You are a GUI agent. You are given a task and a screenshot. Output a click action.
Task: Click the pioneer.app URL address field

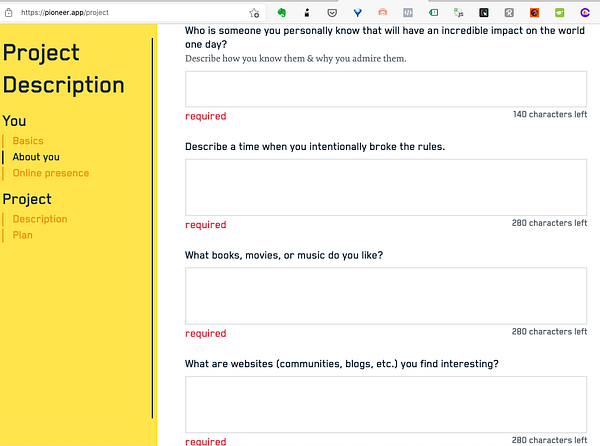[65, 13]
